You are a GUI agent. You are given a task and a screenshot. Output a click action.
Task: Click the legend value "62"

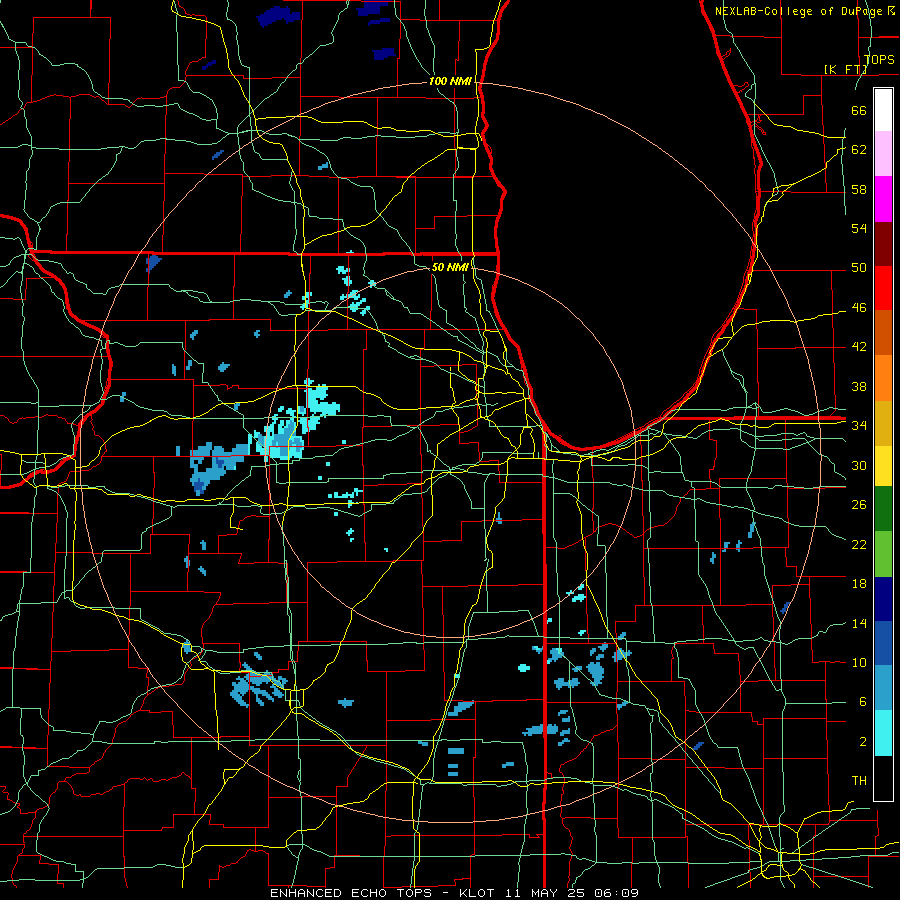[859, 149]
